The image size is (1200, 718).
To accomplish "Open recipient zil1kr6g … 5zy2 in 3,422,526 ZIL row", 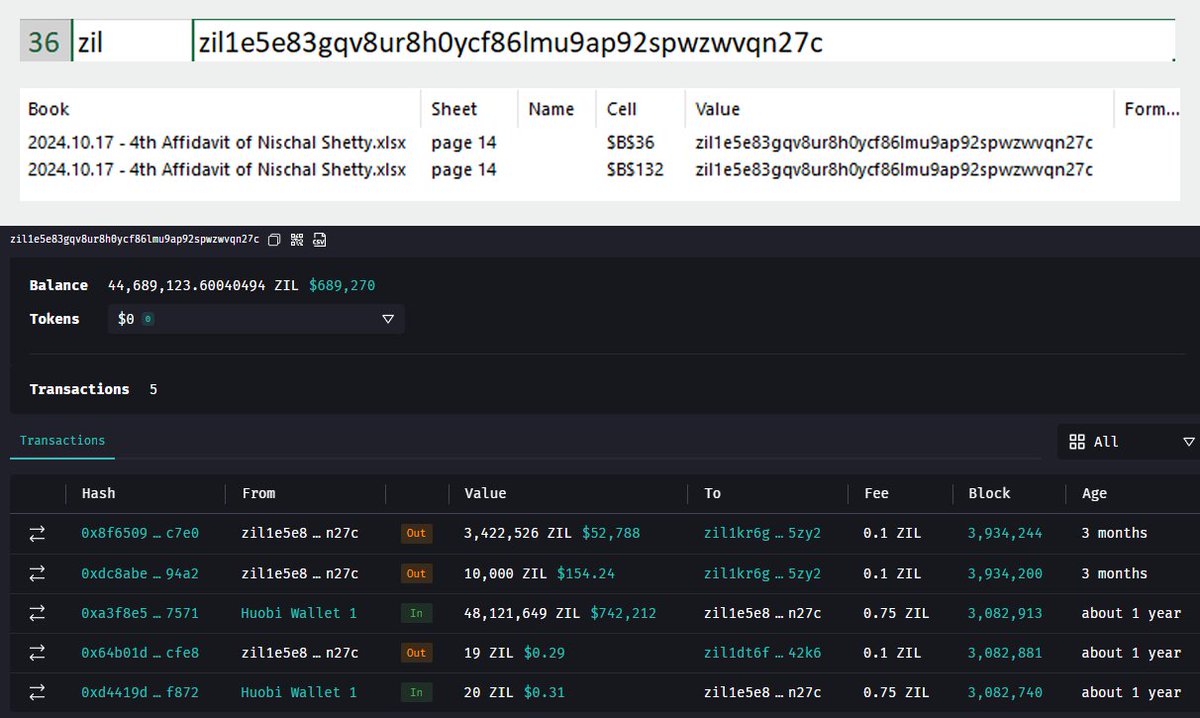I will point(762,533).
